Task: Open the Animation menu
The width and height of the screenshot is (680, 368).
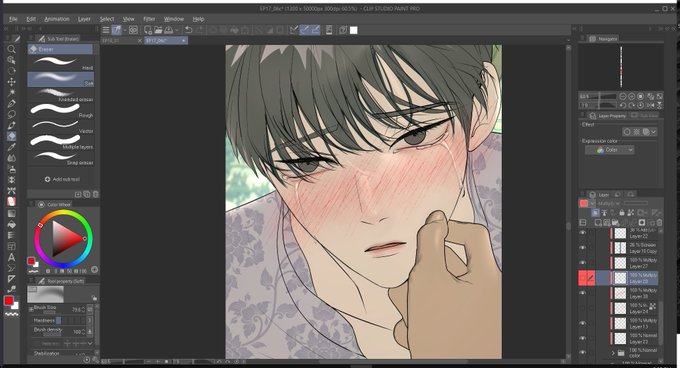Action: (57, 19)
